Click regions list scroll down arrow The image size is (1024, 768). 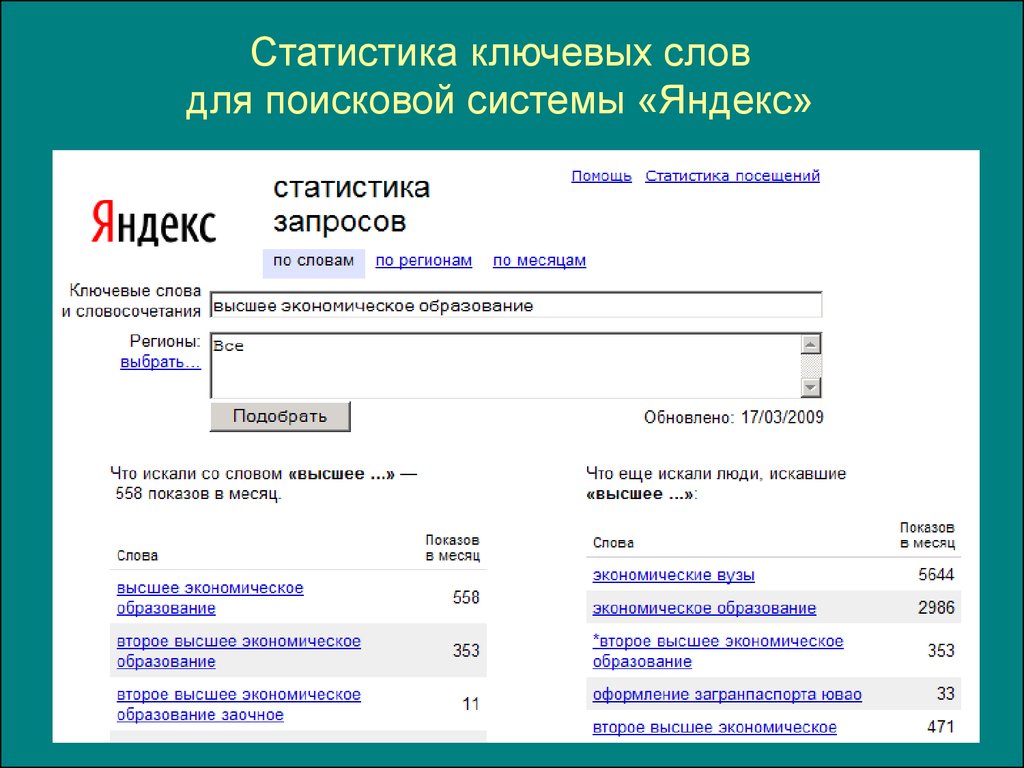(810, 387)
